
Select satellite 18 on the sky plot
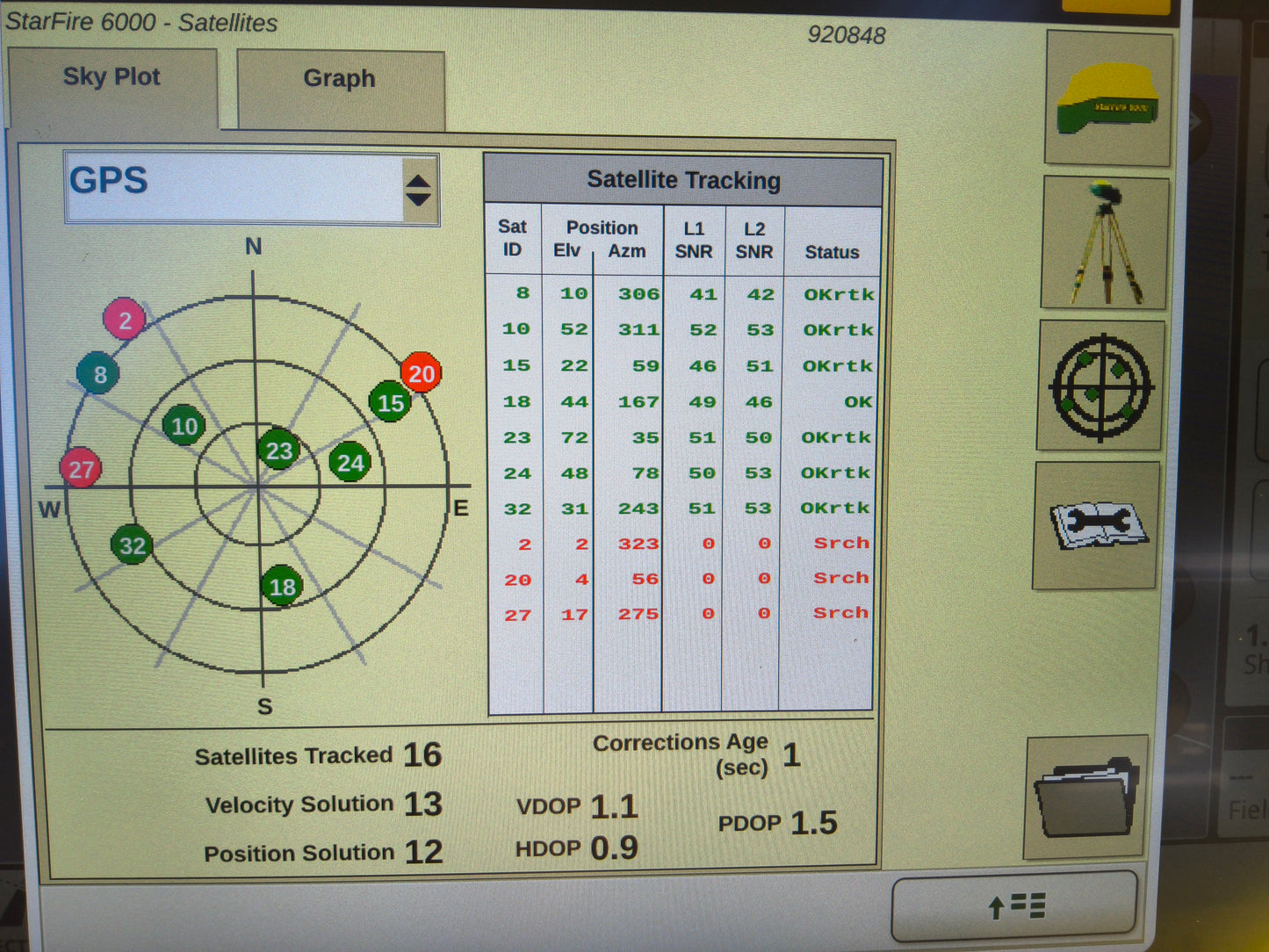click(x=282, y=586)
